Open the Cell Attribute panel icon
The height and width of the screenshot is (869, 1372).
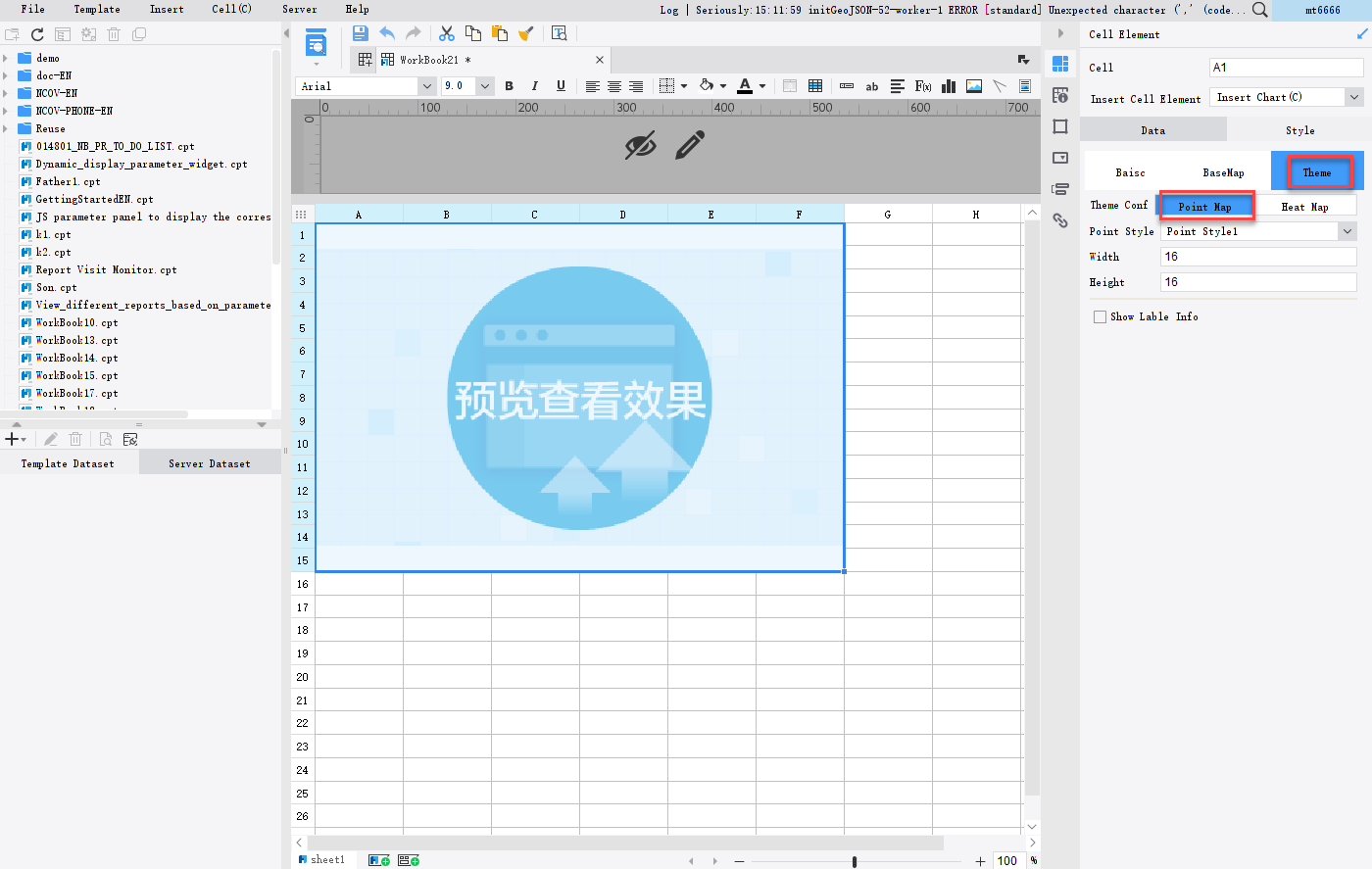coord(1060,95)
